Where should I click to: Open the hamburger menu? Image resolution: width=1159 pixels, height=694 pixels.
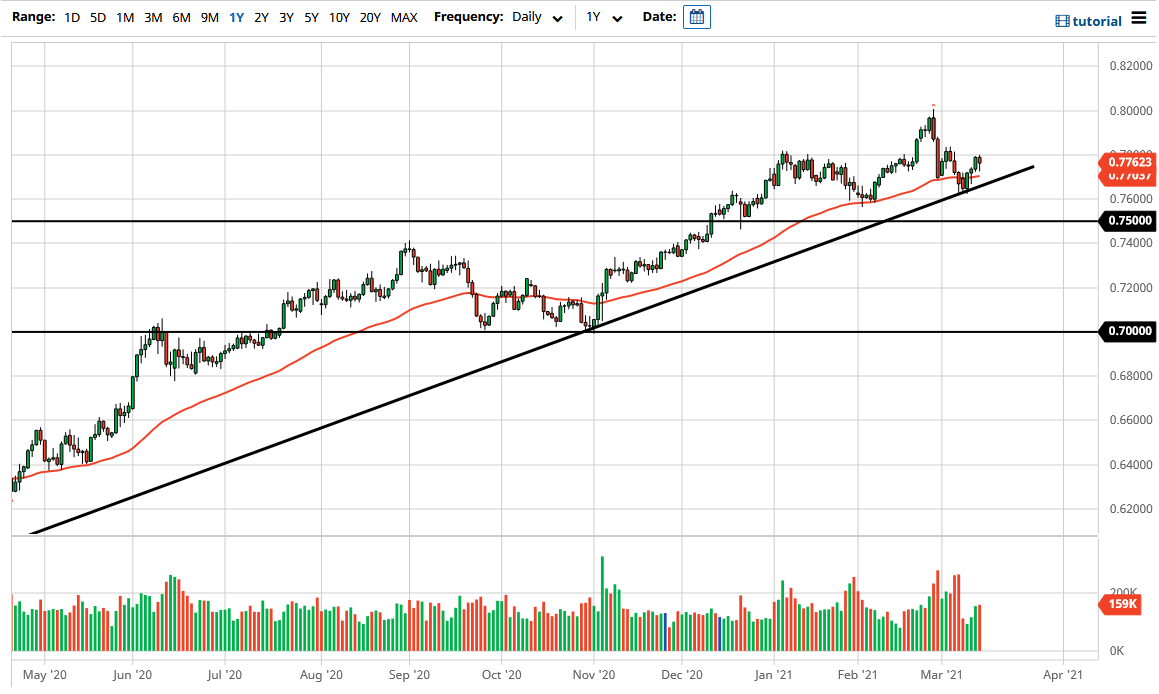coord(1140,16)
